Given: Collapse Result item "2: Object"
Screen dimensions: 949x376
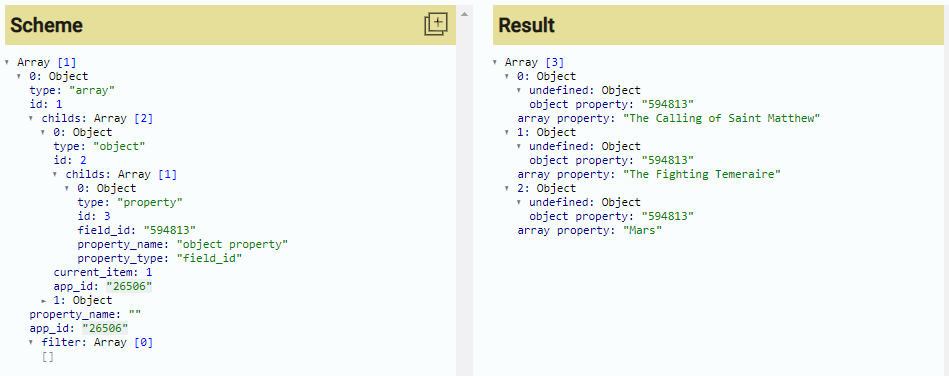Looking at the screenshot, I should click(507, 188).
